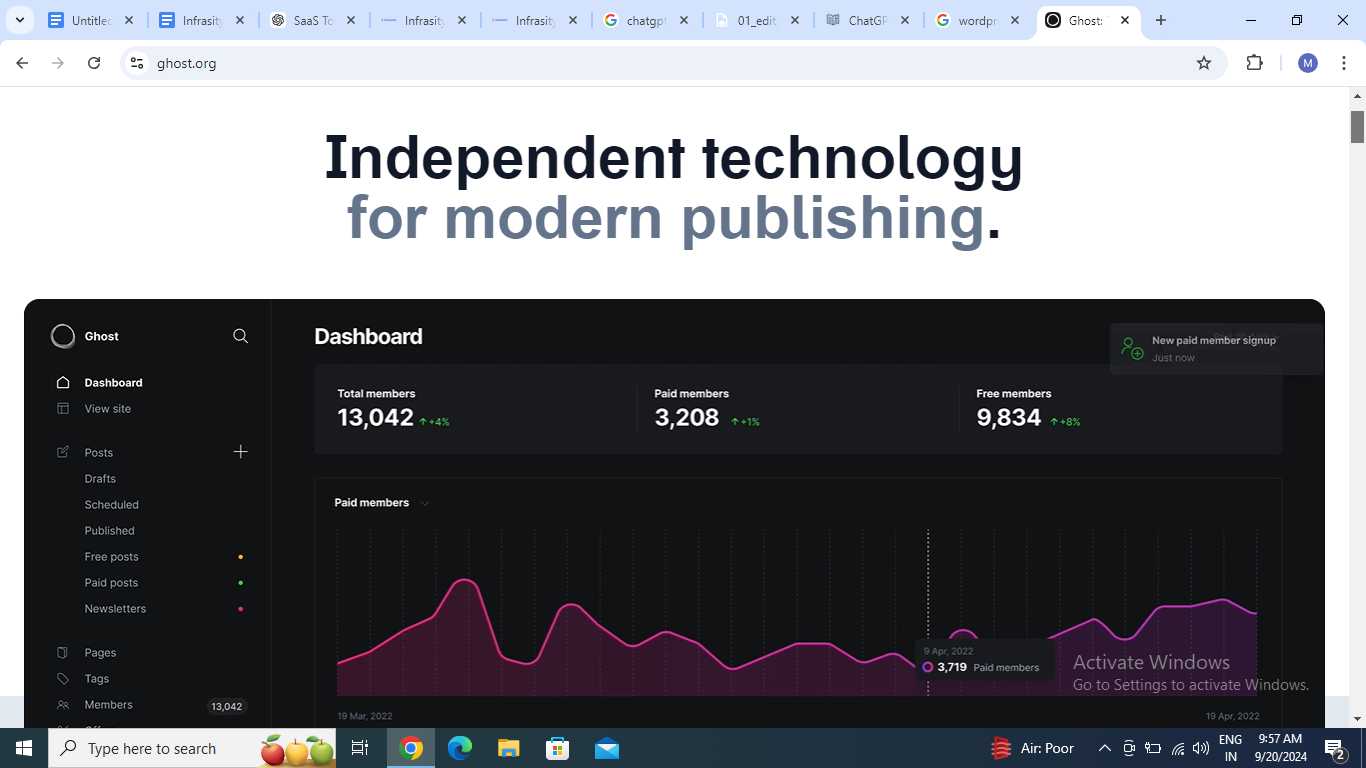Viewport: 1366px width, 768px height.
Task: Click the Free members 9,834 value
Action: pos(1009,418)
